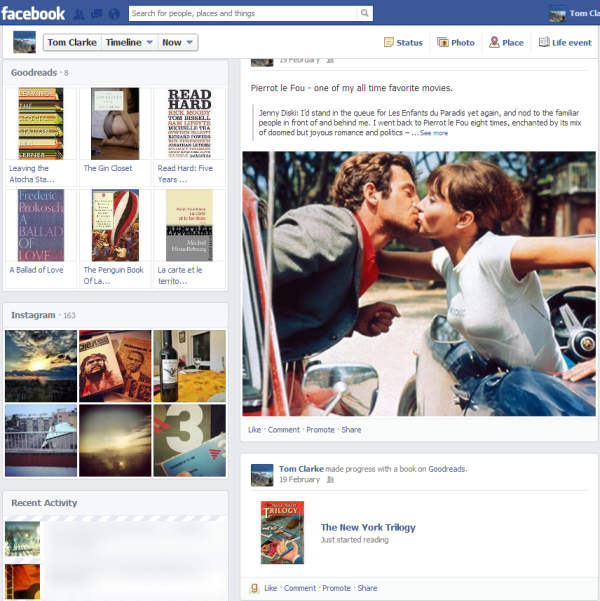Open notifications globe icon
600x601 pixels.
[x=114, y=14]
